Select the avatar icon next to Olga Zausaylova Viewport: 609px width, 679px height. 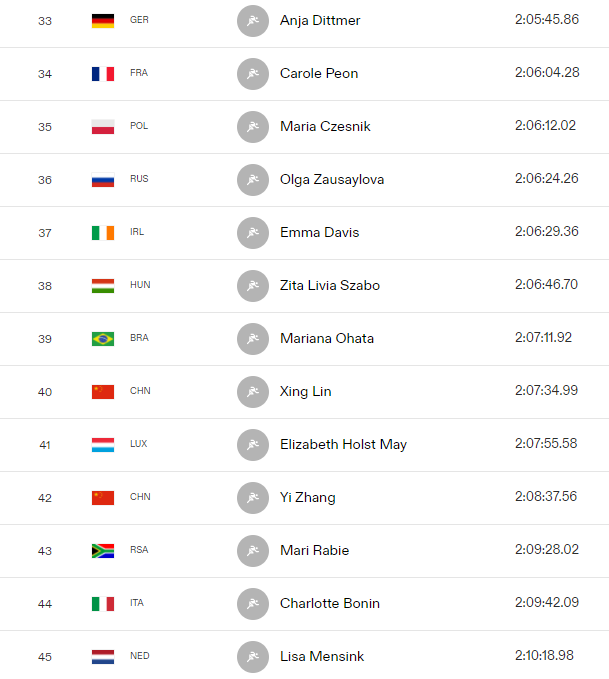coord(253,180)
